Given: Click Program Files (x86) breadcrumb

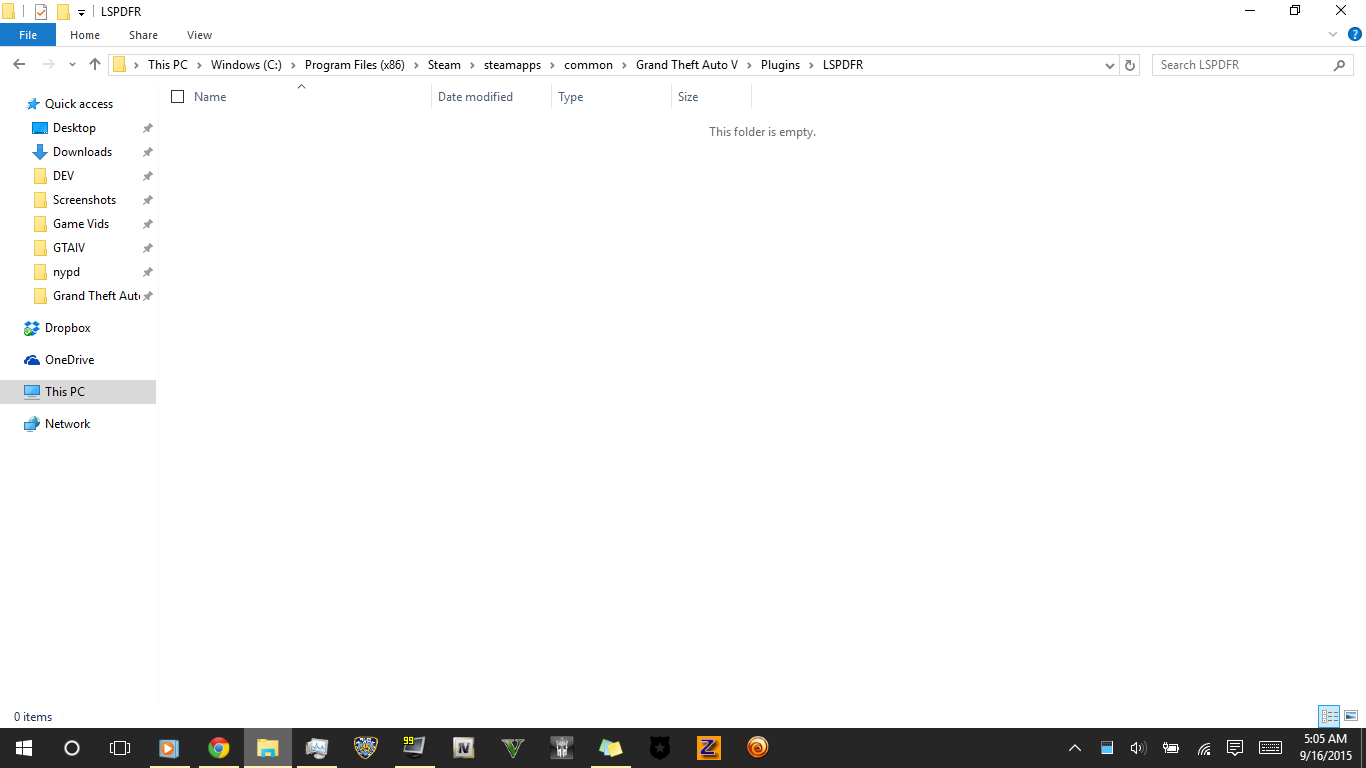Looking at the screenshot, I should 355,65.
